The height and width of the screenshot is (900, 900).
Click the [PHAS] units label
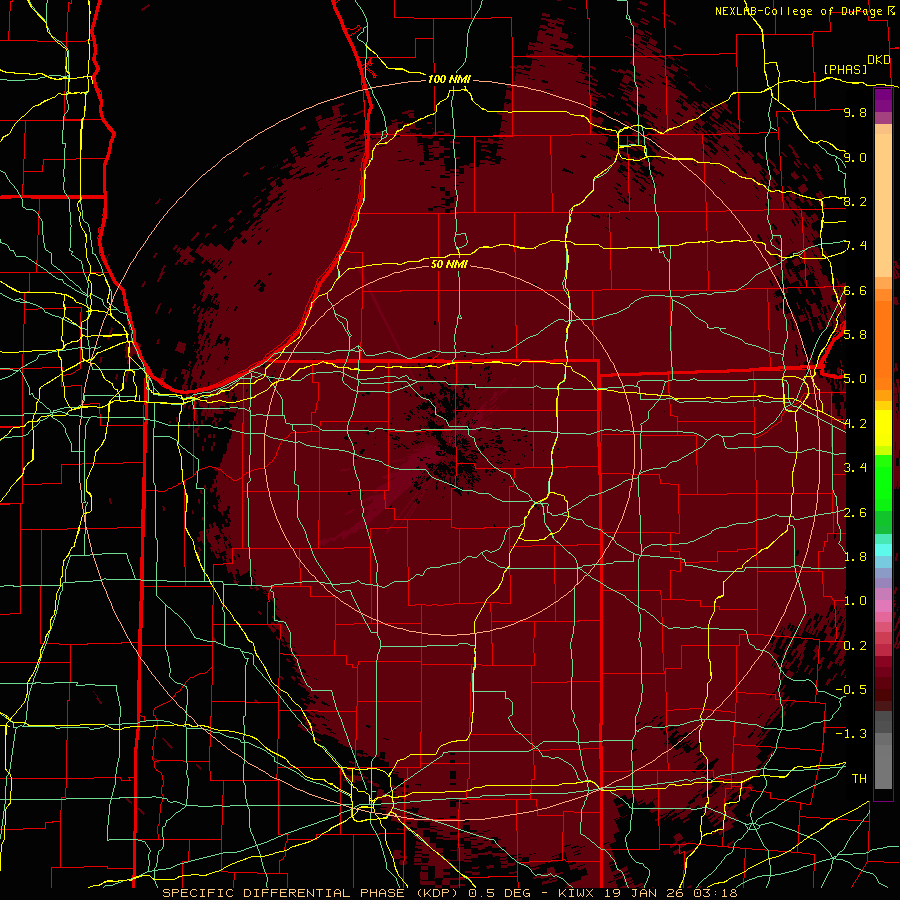(x=845, y=69)
